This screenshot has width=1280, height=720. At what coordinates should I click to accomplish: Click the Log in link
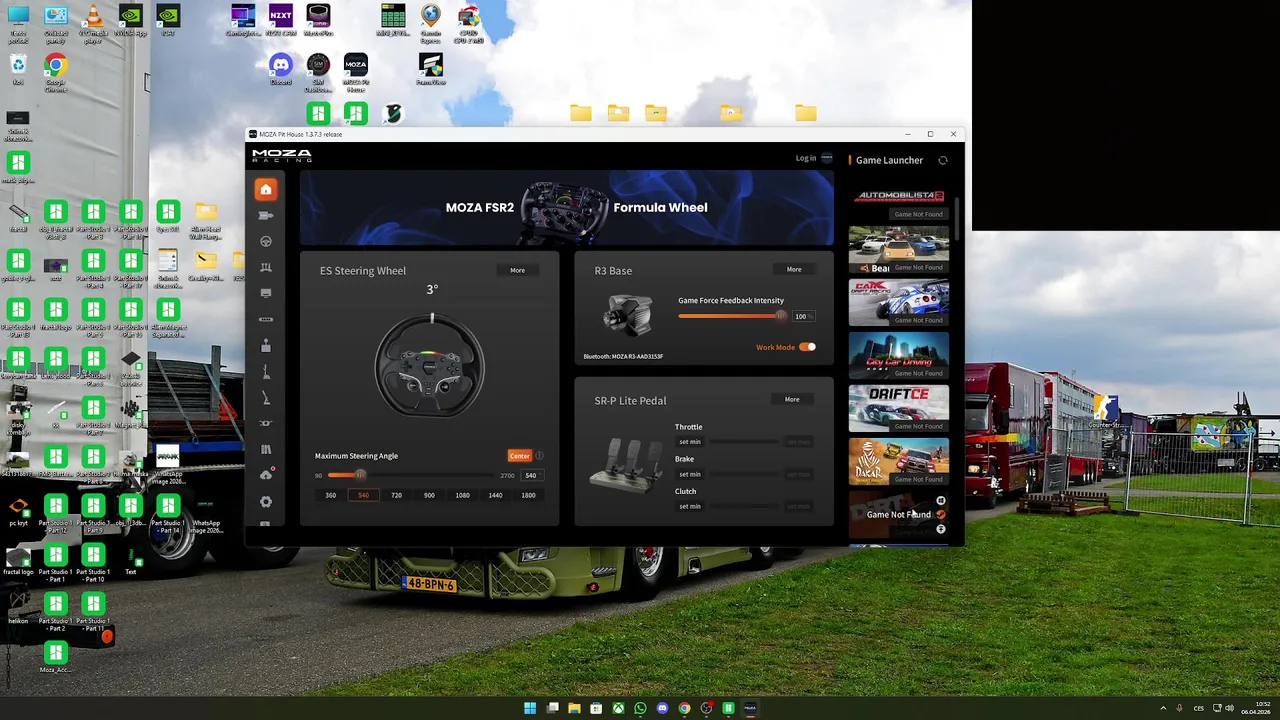coord(806,158)
